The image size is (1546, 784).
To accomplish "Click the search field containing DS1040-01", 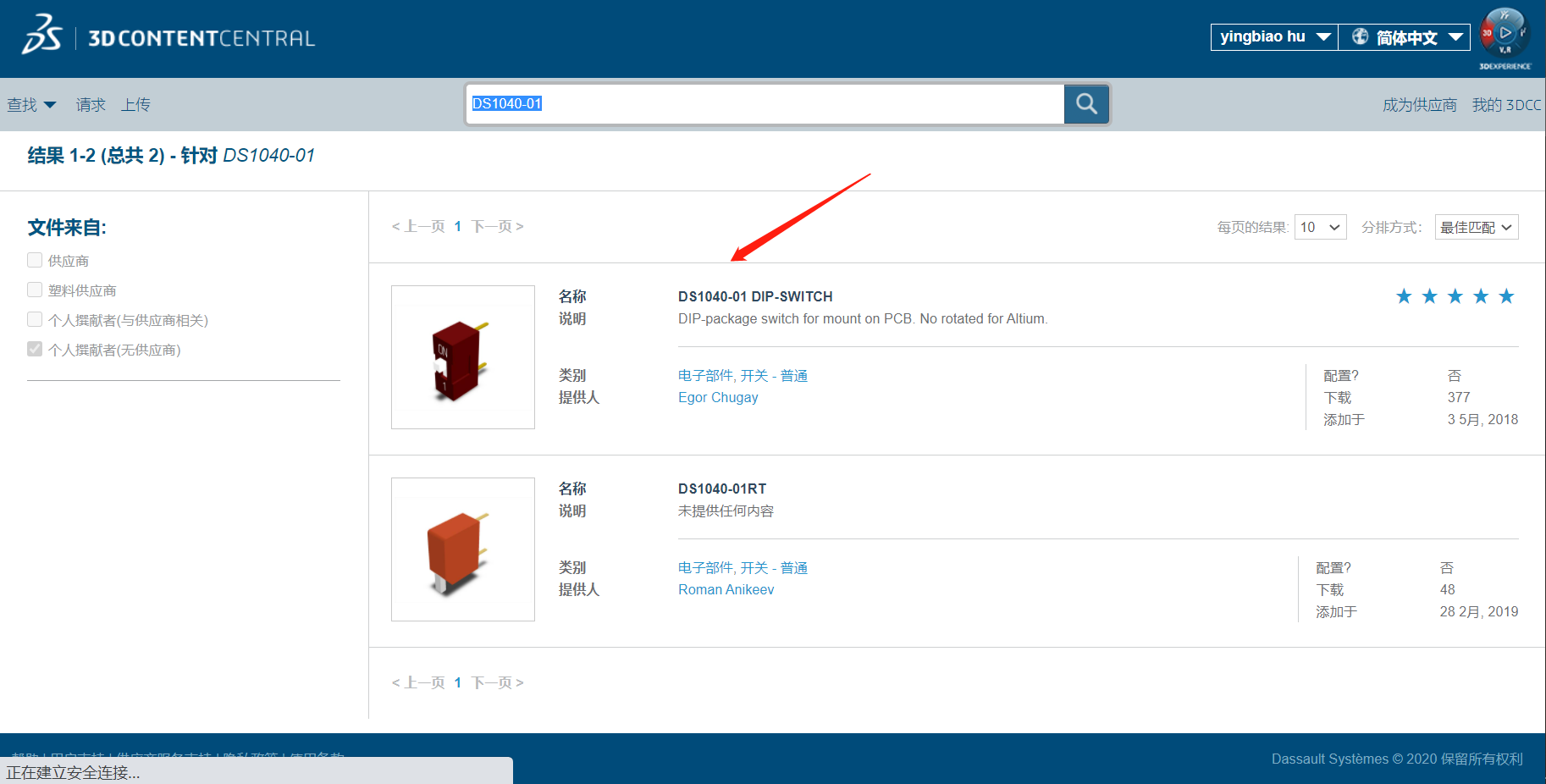I will [x=765, y=104].
